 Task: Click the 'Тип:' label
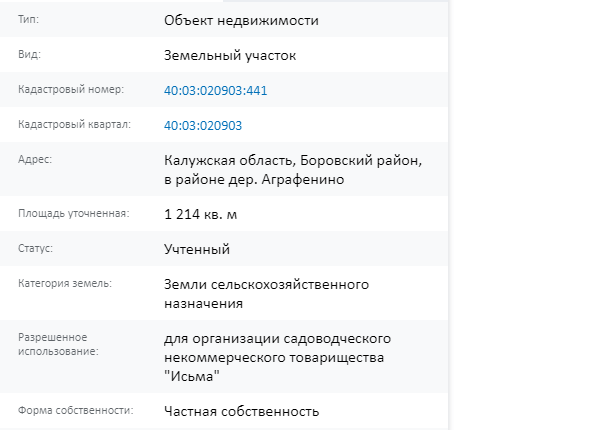coord(29,19)
